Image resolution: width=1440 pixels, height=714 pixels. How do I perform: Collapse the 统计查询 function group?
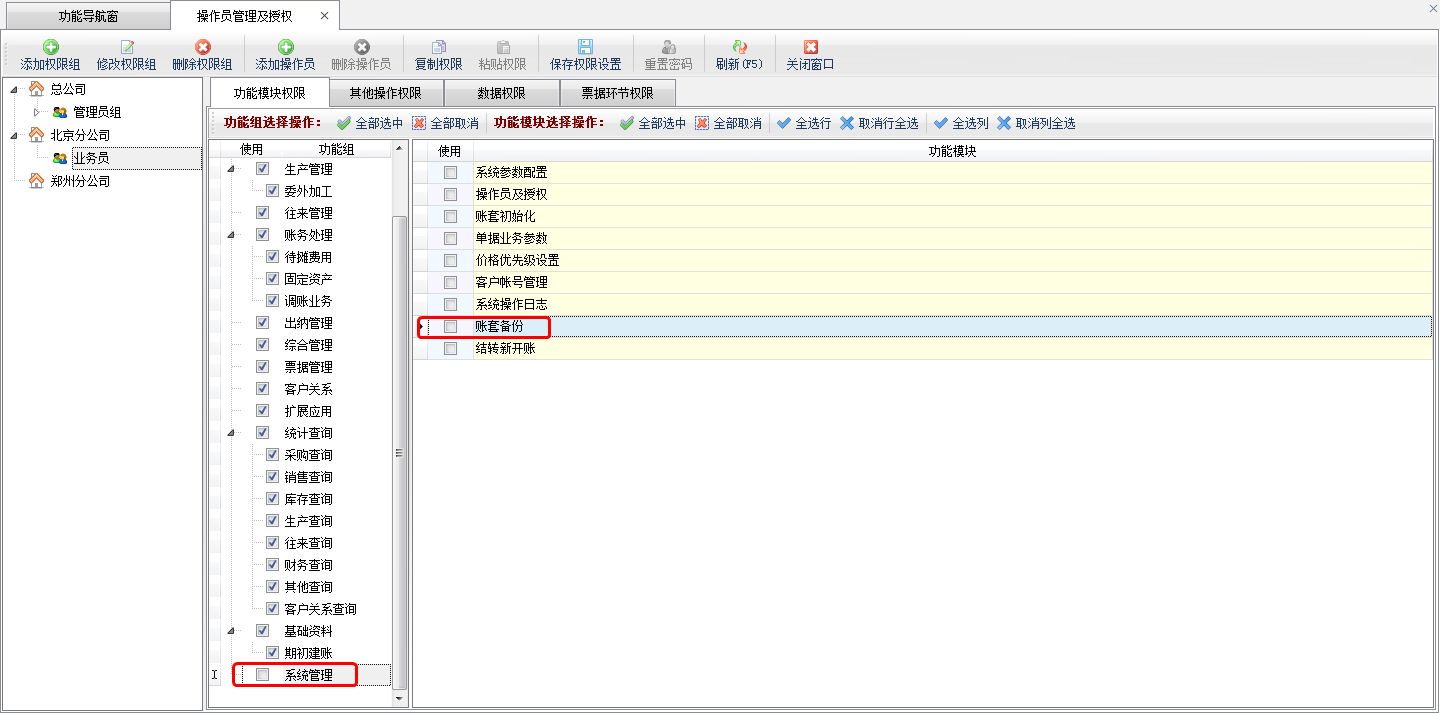coord(233,433)
